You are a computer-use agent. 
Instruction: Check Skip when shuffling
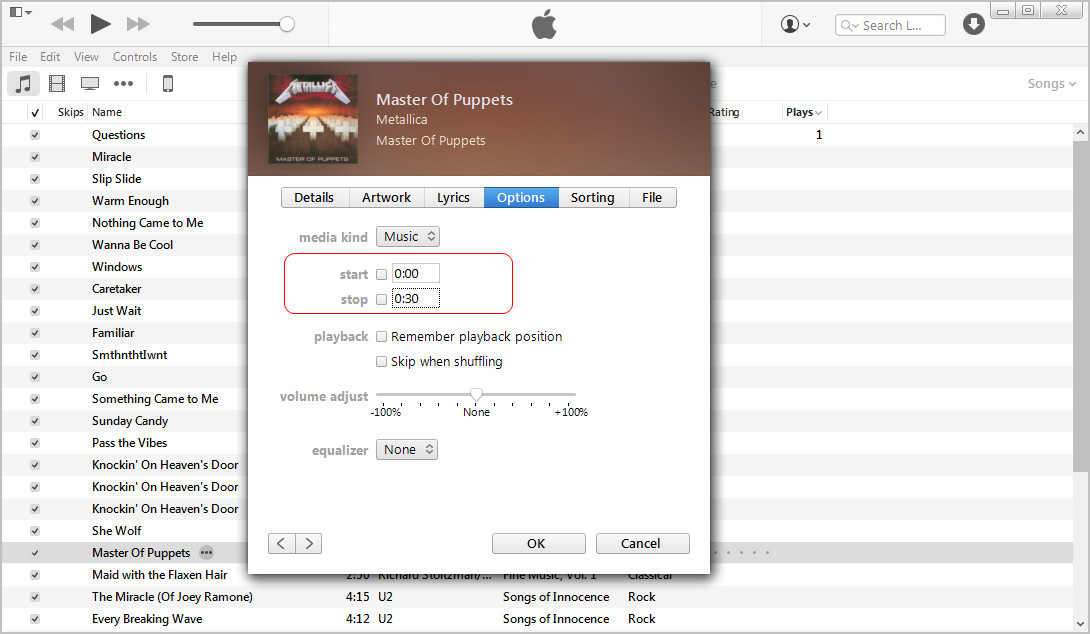tap(381, 361)
